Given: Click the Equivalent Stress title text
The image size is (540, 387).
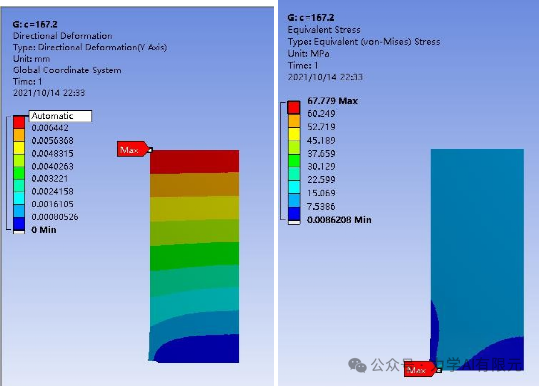Looking at the screenshot, I should click(x=324, y=30).
